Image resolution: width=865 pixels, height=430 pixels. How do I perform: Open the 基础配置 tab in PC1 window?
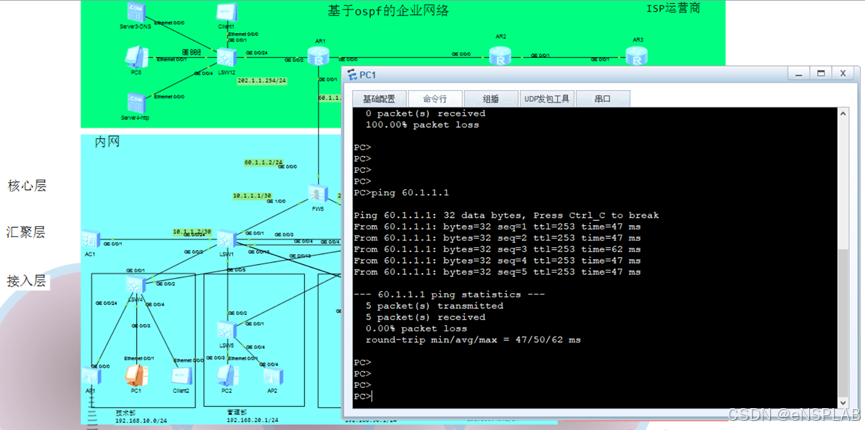pos(379,99)
